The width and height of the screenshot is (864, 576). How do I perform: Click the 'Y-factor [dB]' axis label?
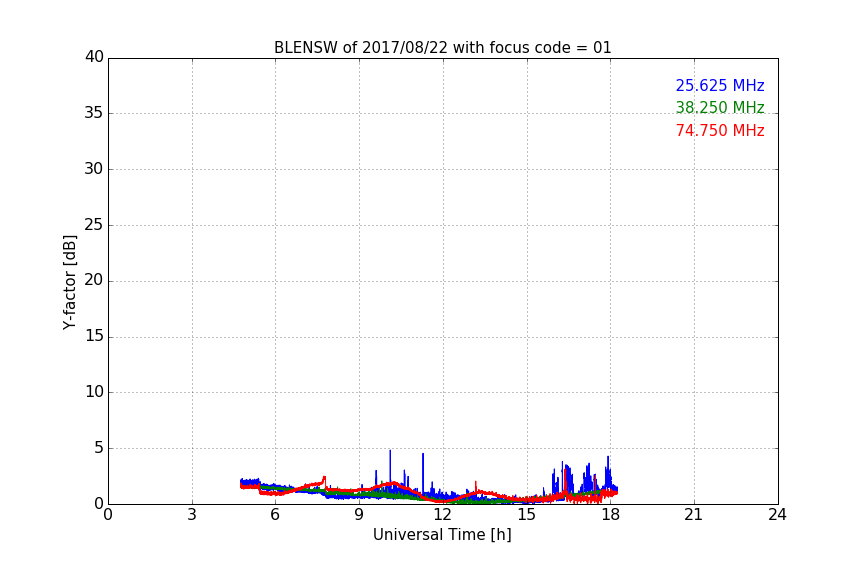69,282
